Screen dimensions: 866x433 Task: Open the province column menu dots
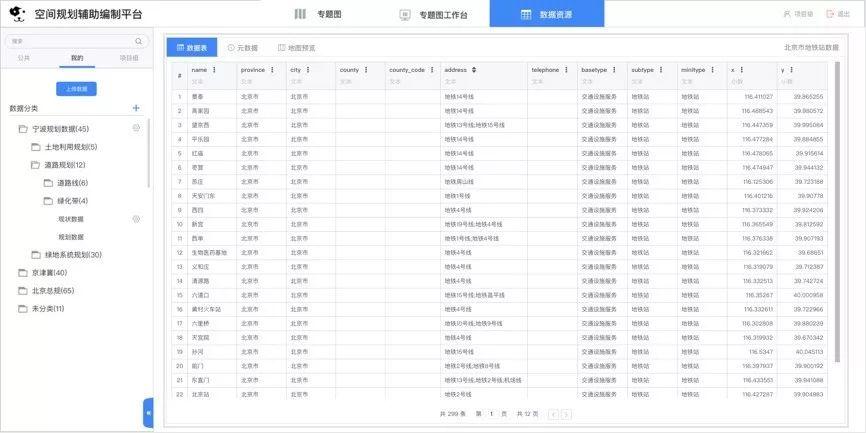point(272,70)
